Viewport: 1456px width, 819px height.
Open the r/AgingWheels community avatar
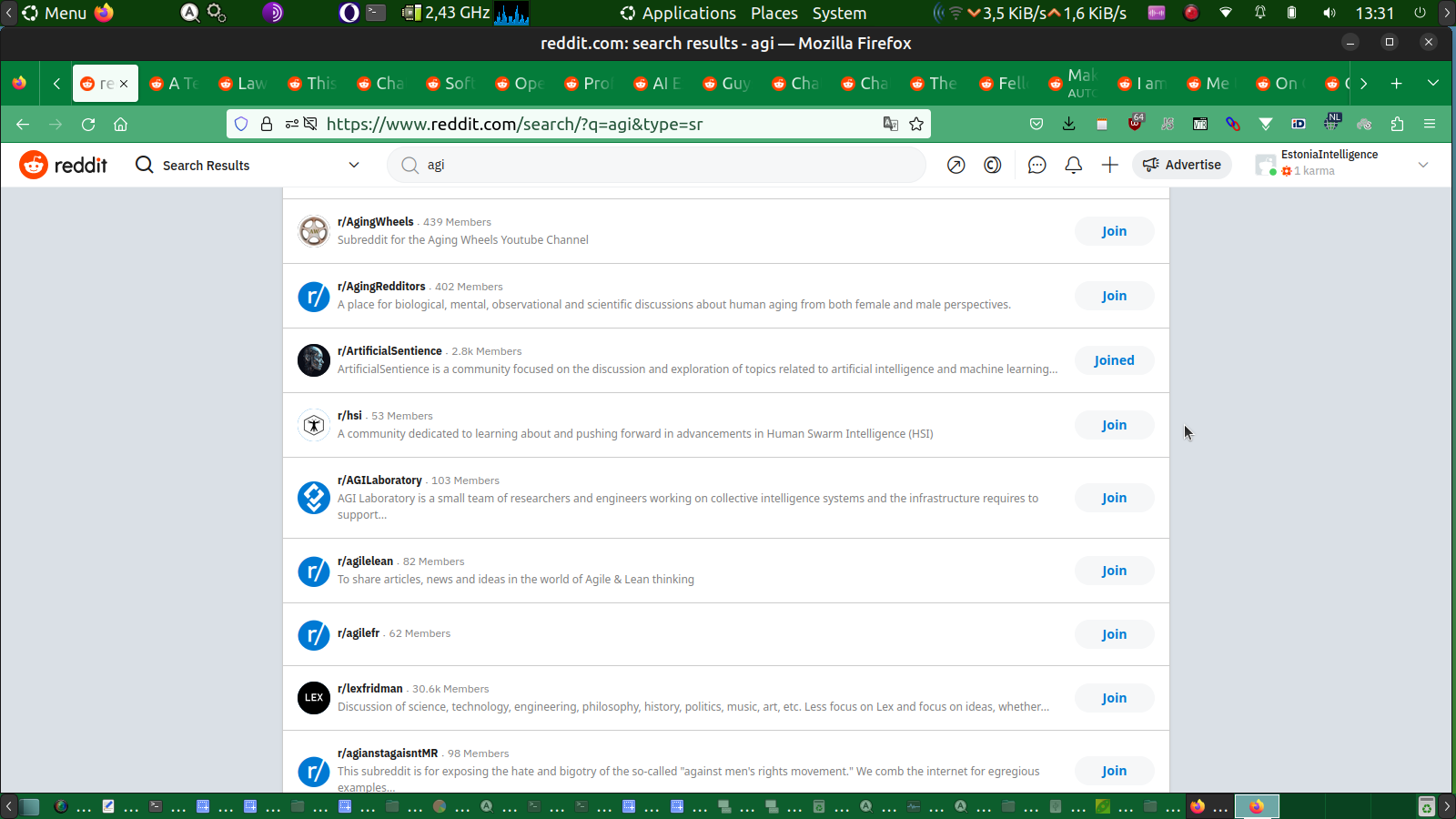point(314,231)
